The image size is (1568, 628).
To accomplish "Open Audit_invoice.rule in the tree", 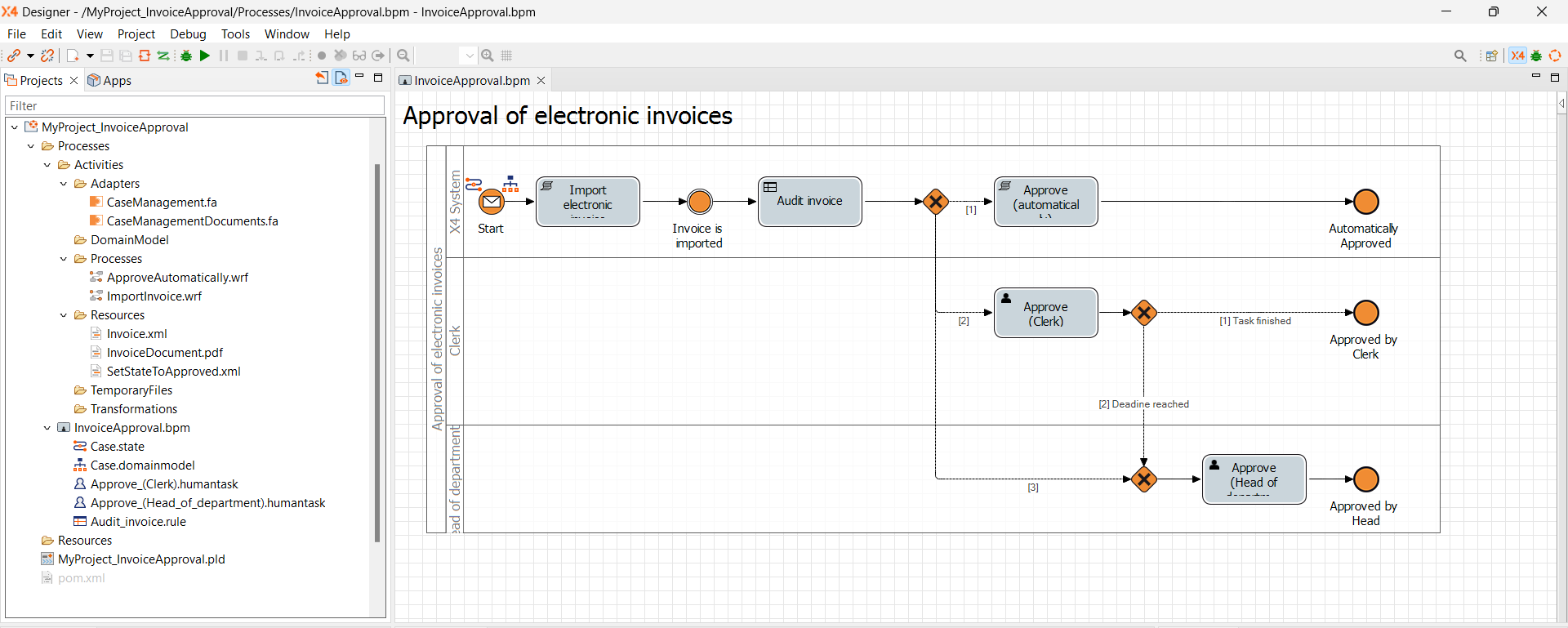I will point(138,522).
